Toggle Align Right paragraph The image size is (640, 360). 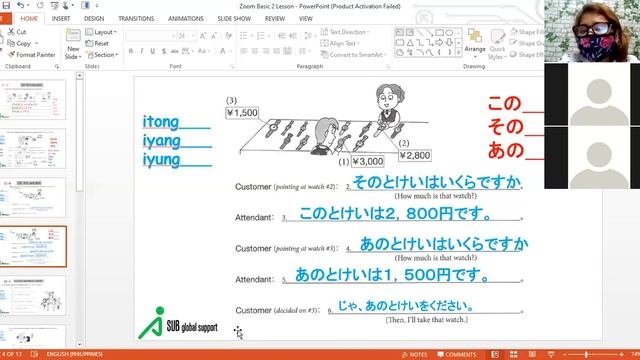(266, 51)
